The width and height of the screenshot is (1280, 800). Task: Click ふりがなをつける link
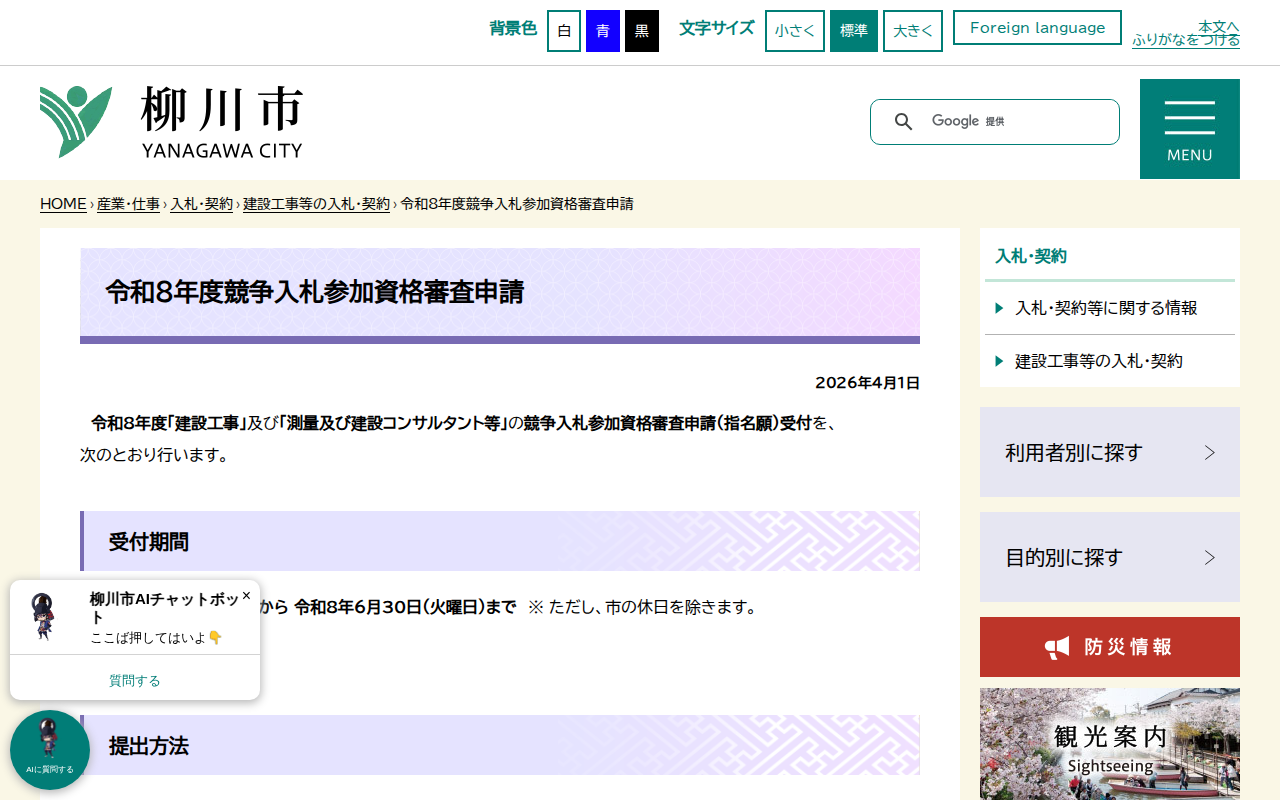coord(1186,40)
